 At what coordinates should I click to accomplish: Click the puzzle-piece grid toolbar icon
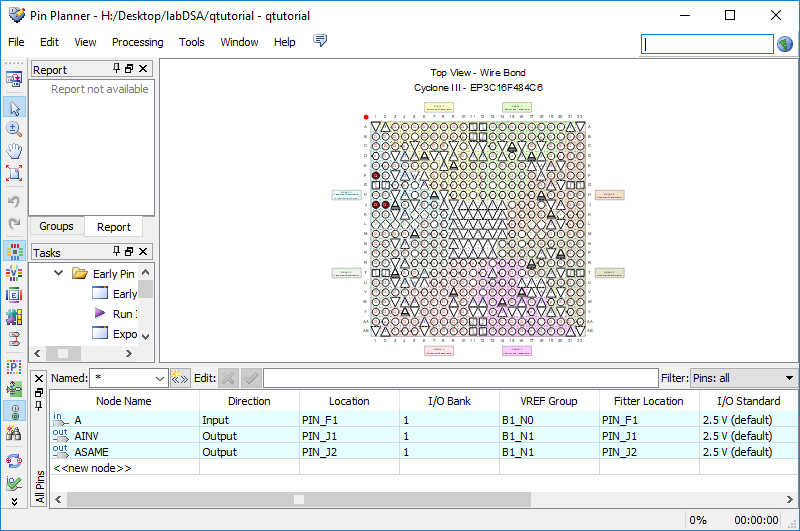pos(14,317)
